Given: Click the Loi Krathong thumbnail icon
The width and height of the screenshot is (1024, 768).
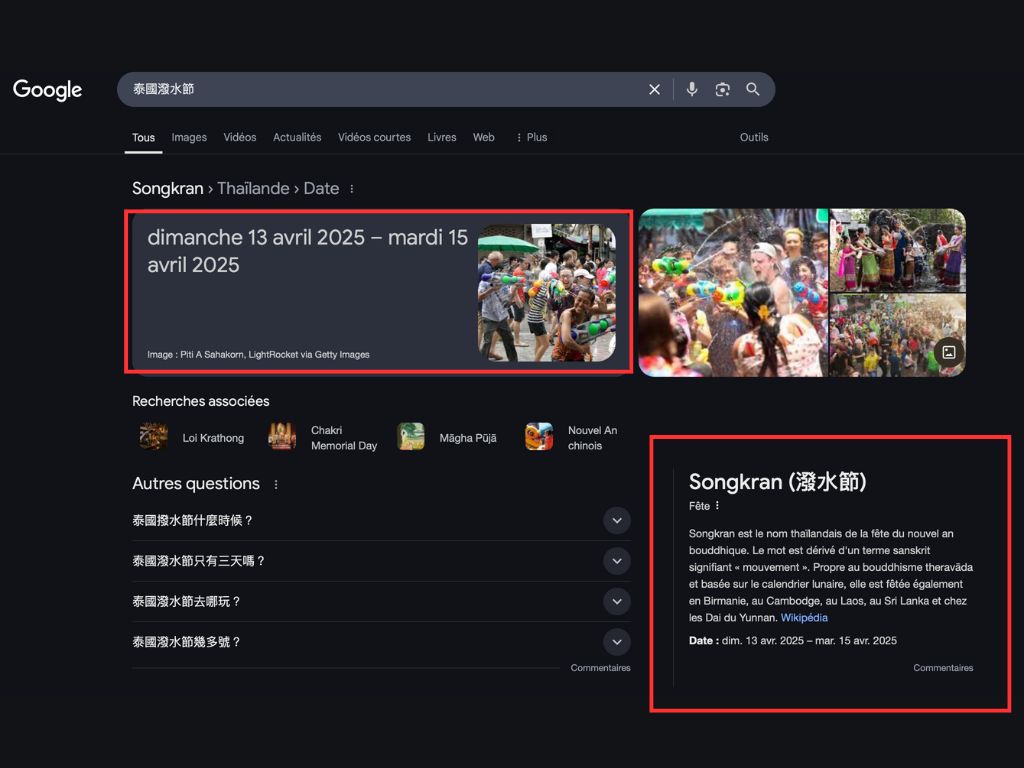Looking at the screenshot, I should pyautogui.click(x=153, y=437).
